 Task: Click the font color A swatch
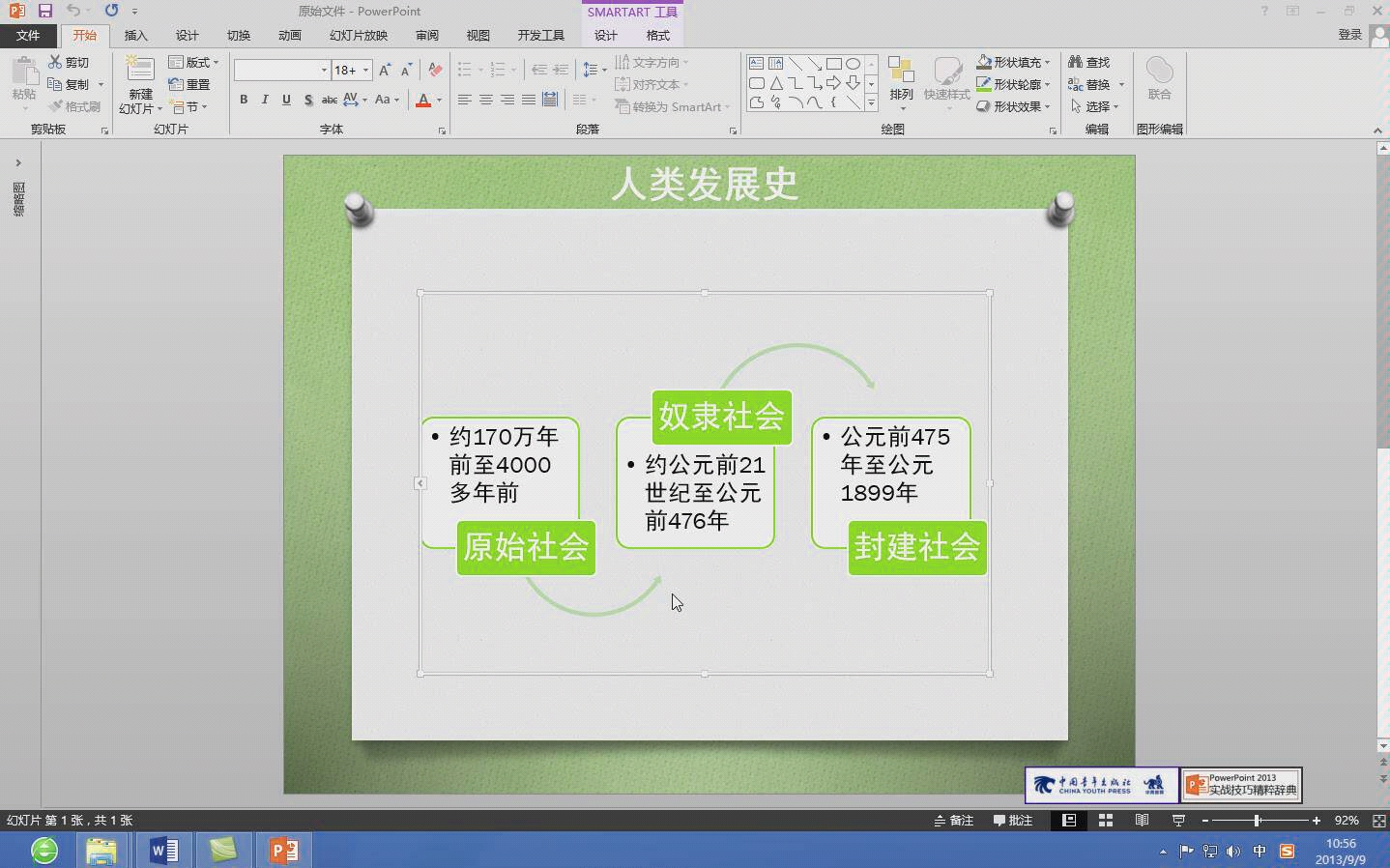[422, 100]
